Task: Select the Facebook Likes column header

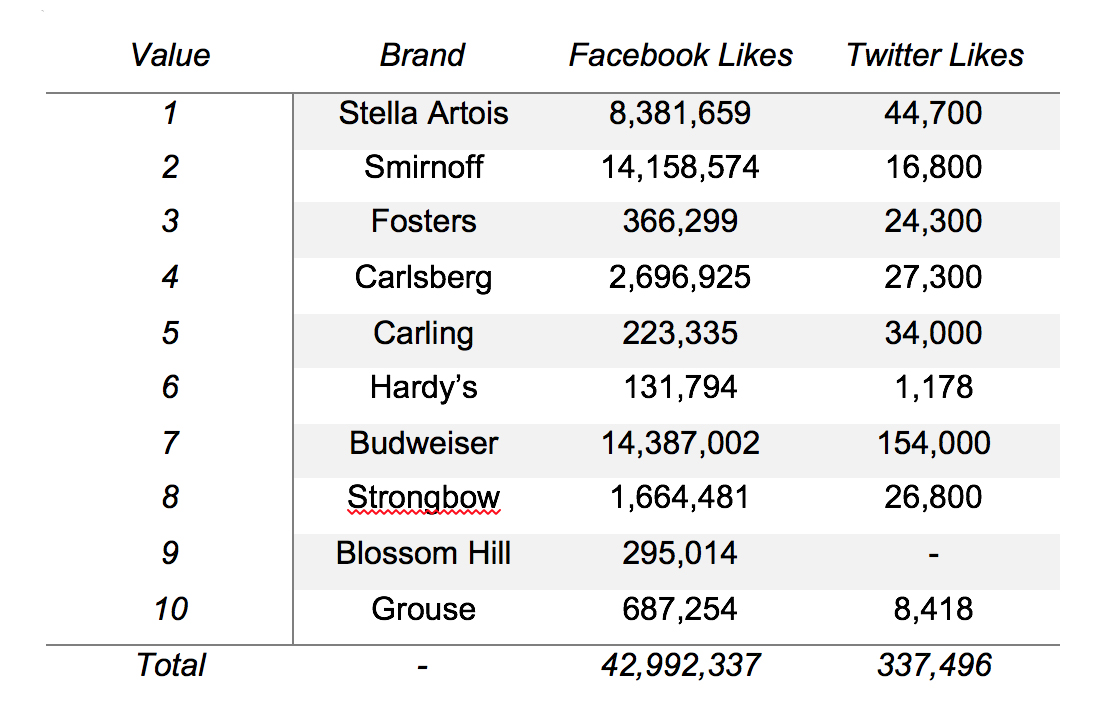Action: [680, 55]
